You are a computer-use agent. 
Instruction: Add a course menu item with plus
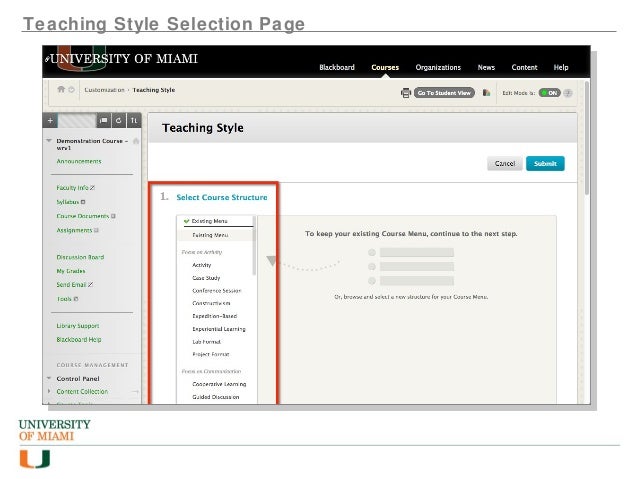tap(50, 120)
